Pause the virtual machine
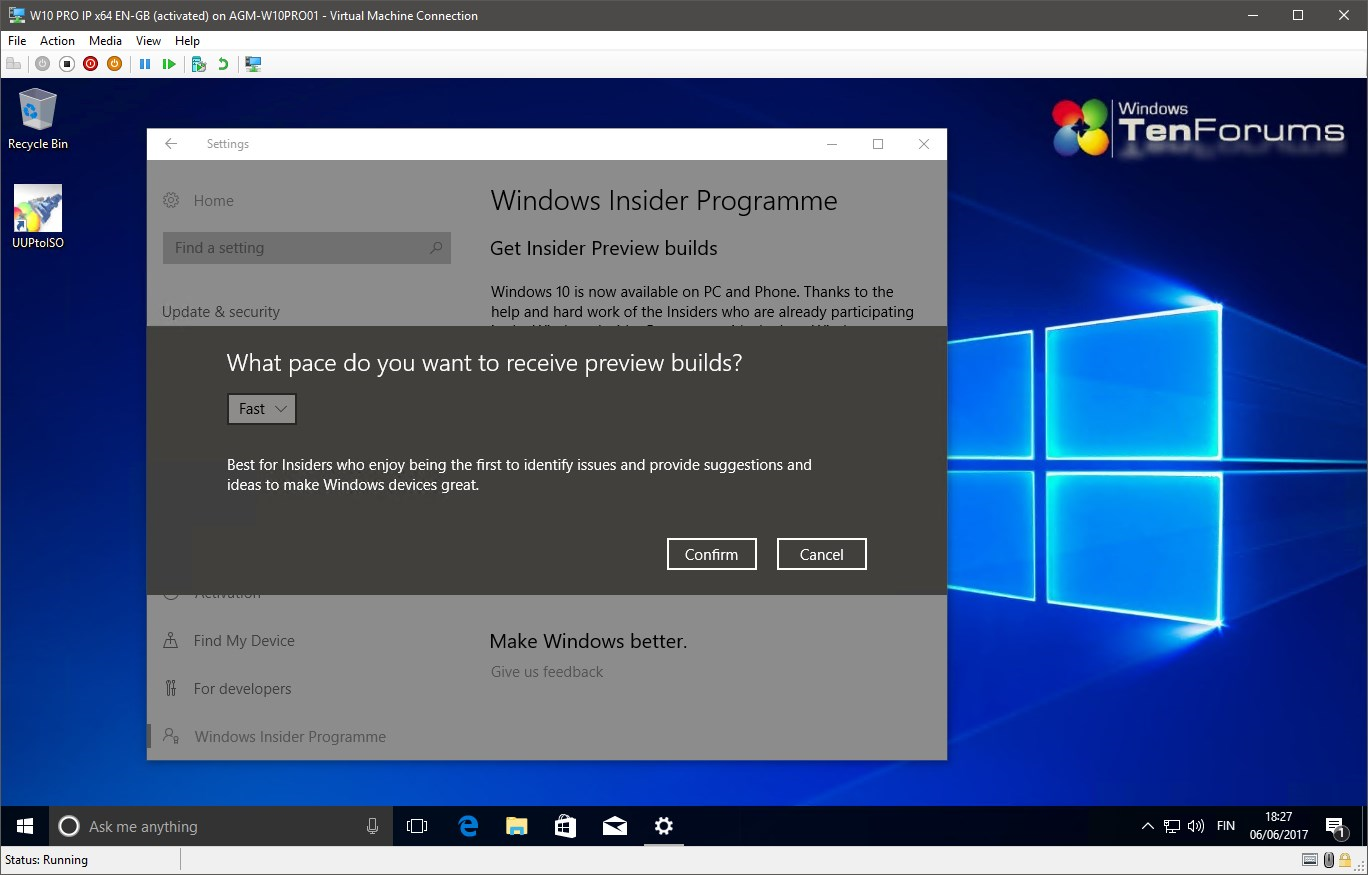The width and height of the screenshot is (1368, 875). [145, 64]
